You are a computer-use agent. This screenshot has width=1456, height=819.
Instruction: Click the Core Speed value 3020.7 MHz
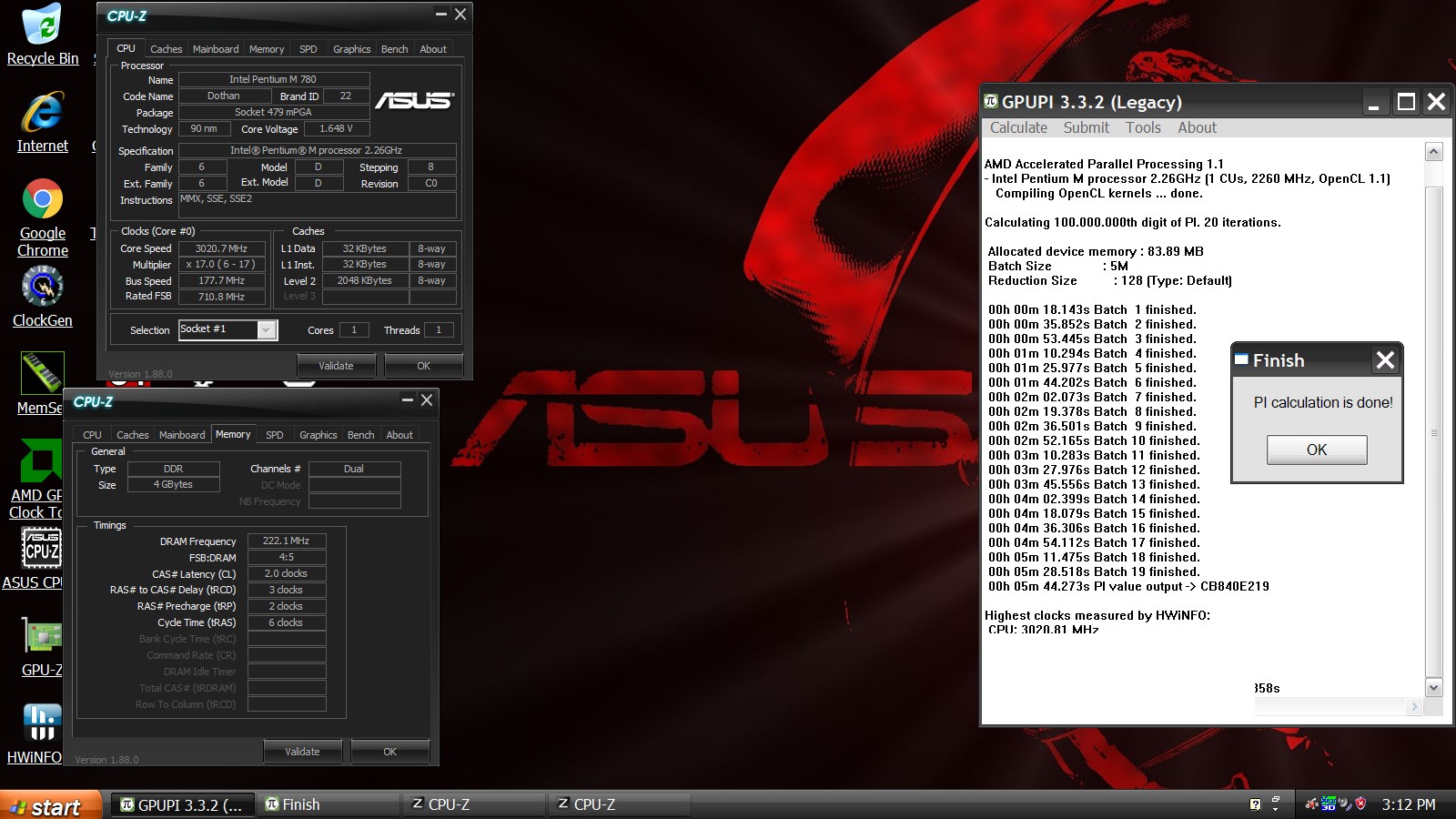coord(222,248)
